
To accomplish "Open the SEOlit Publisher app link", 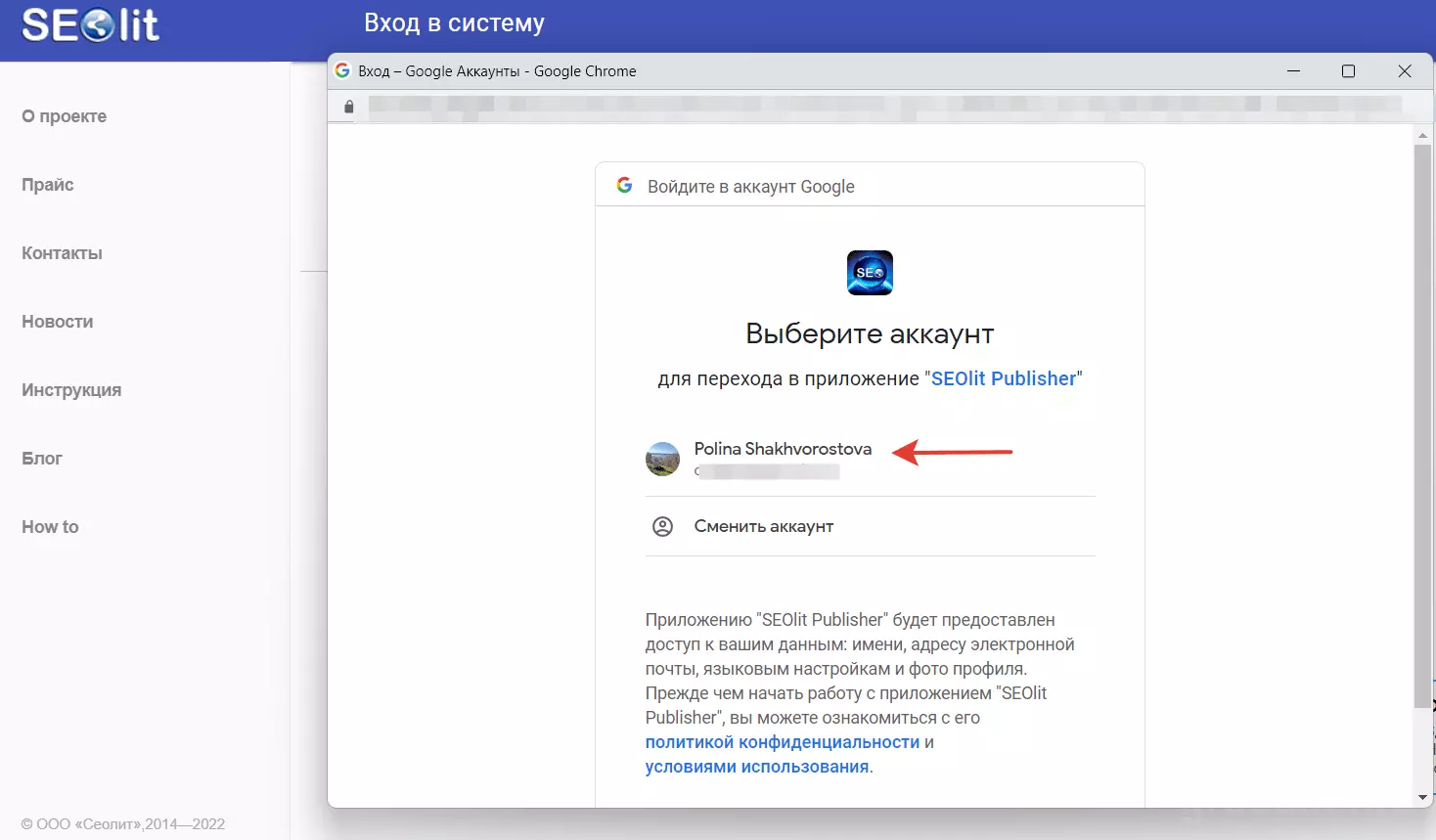I will point(1004,378).
